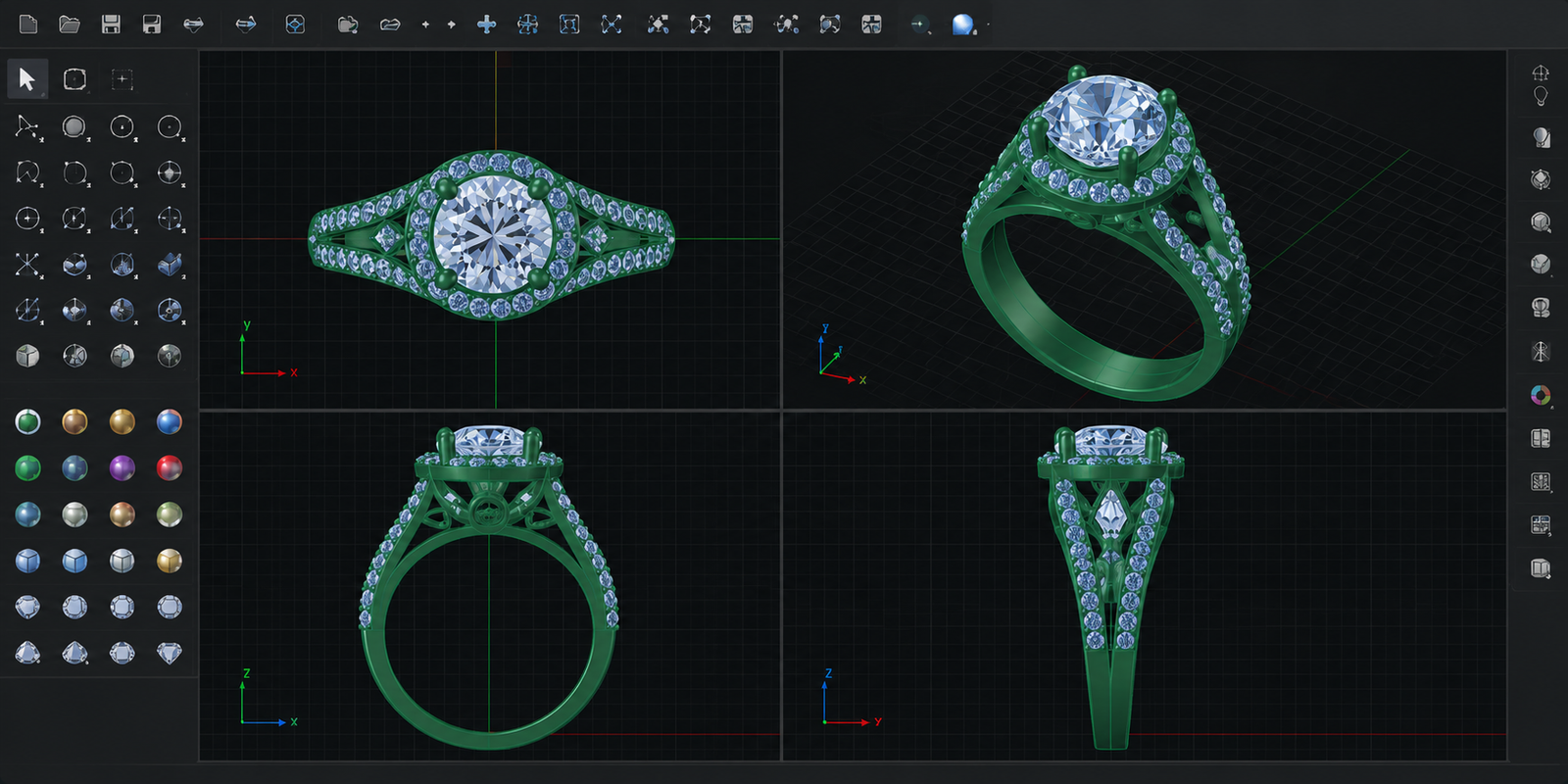Select the four-arrow scale icon in toolbar

tap(612, 24)
